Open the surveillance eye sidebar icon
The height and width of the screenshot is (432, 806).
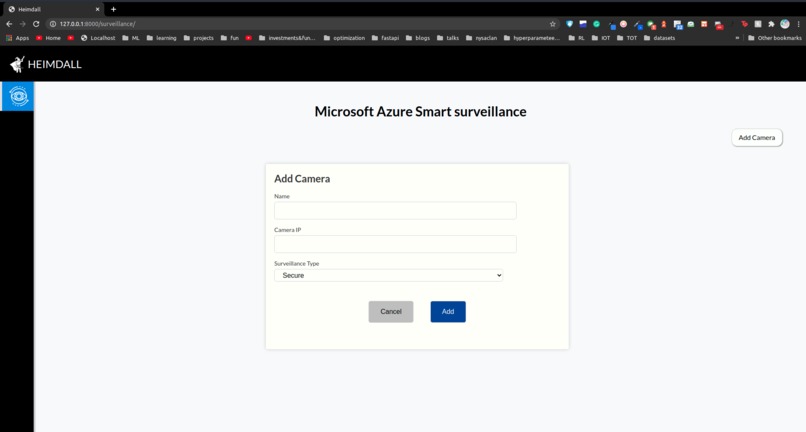point(17,96)
